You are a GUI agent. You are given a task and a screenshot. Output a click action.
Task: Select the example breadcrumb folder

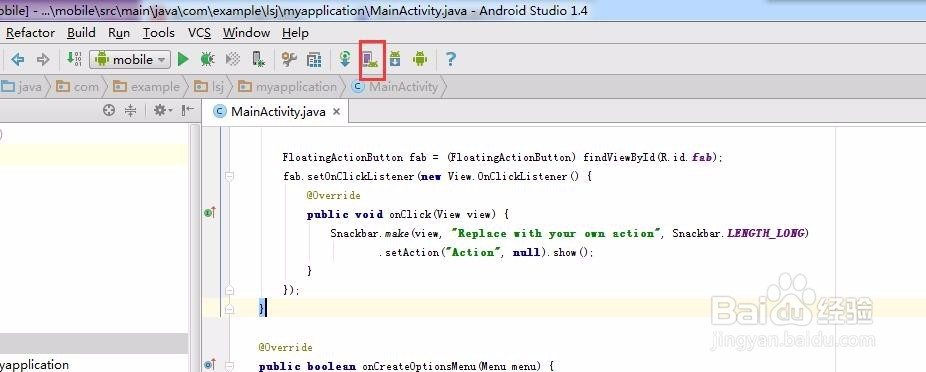tap(146, 87)
